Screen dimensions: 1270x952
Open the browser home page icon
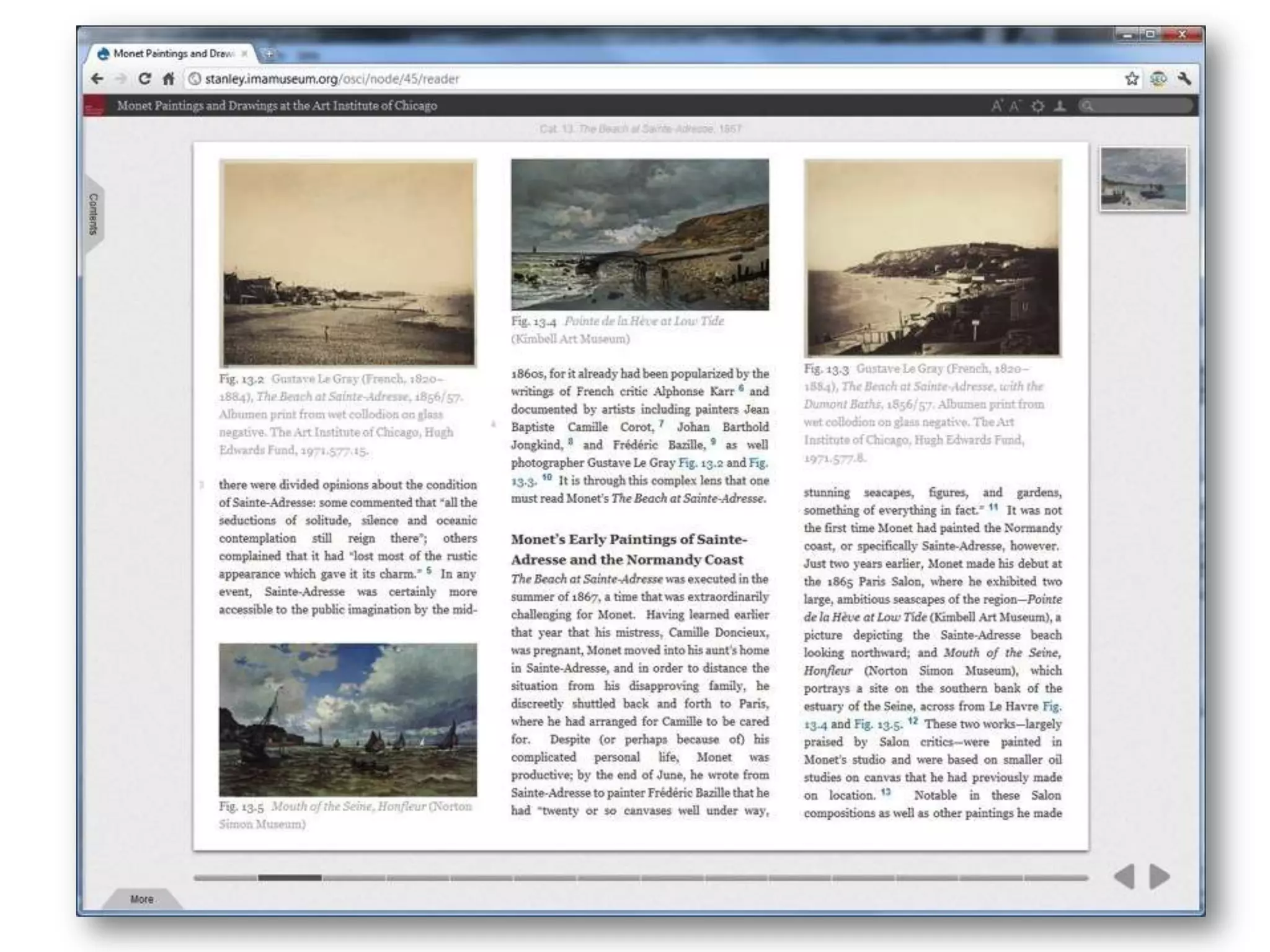coord(168,79)
